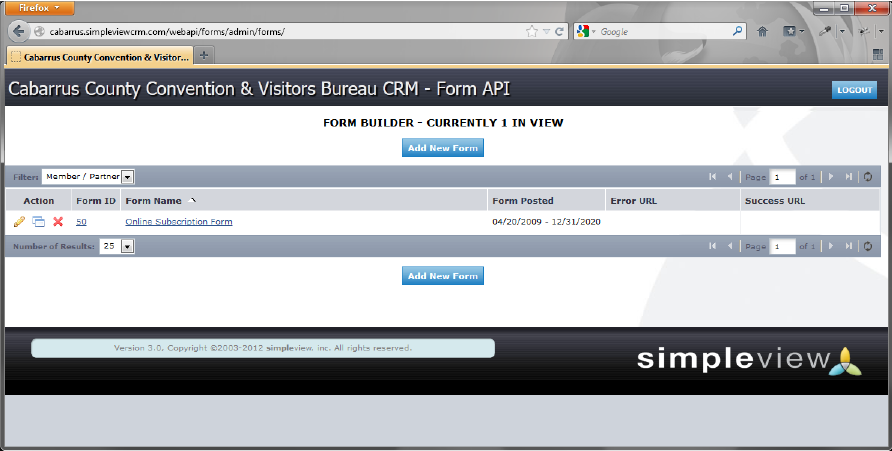
Task: Duplicate Online Subscription Form via copy icon
Action: click(38, 222)
